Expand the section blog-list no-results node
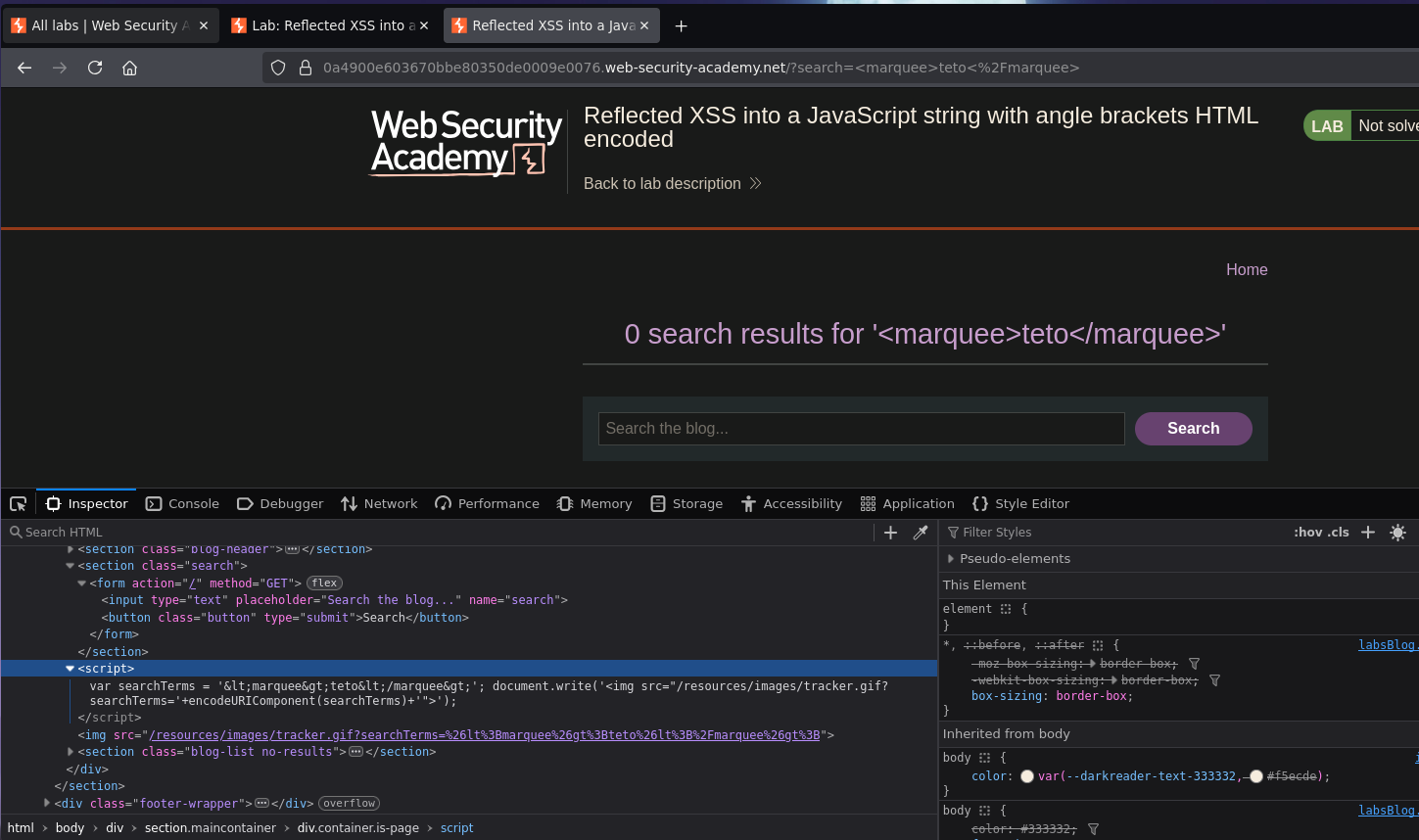 click(x=71, y=752)
